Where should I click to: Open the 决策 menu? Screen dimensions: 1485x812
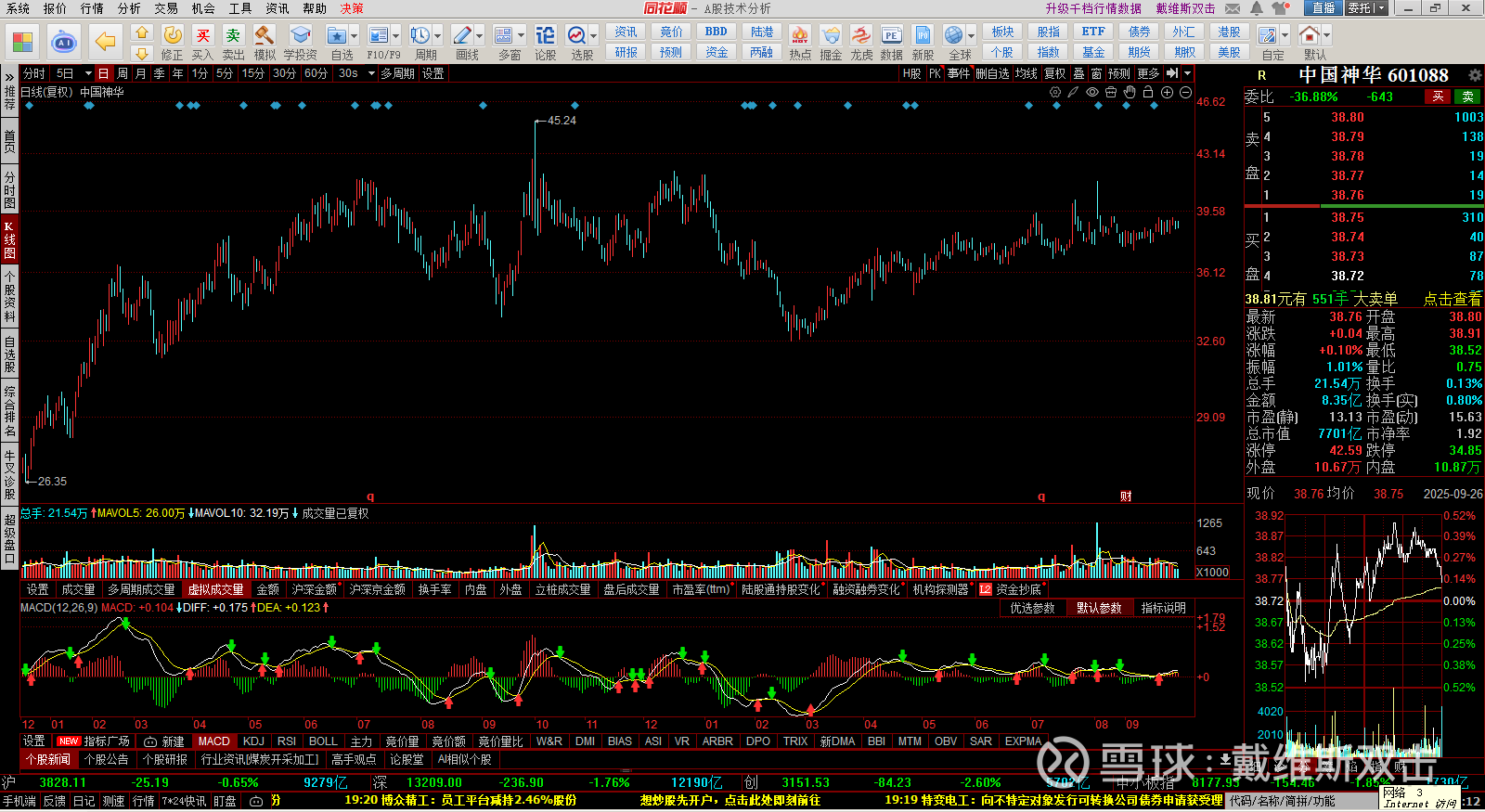[352, 8]
